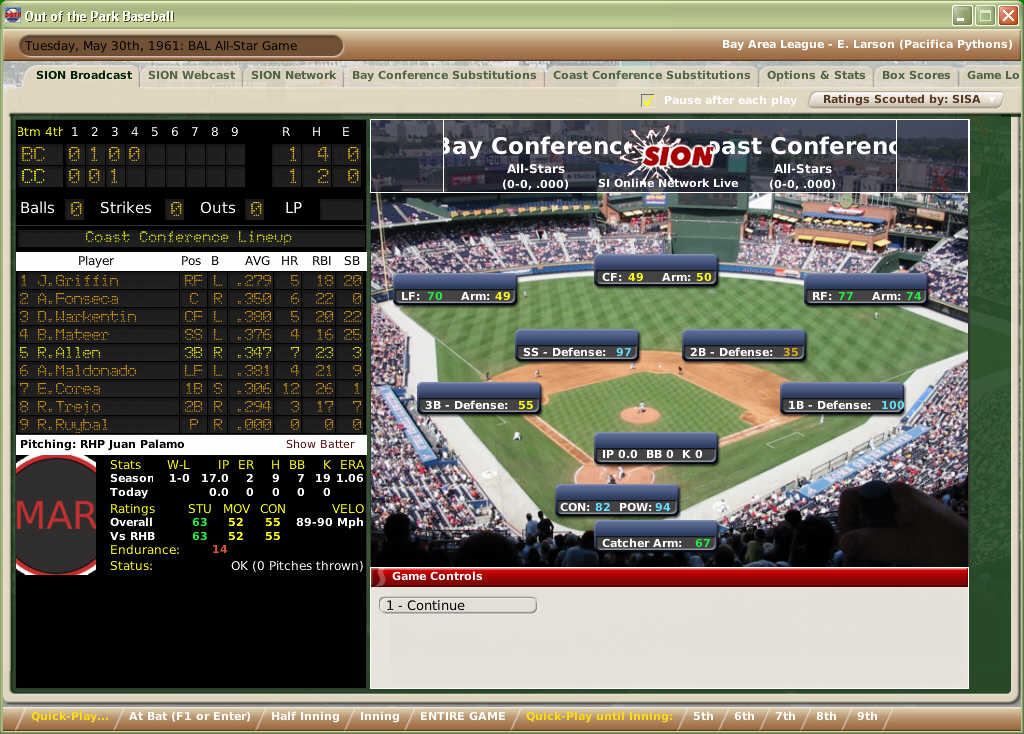Minimize the Out of the Park Baseball window

point(961,15)
